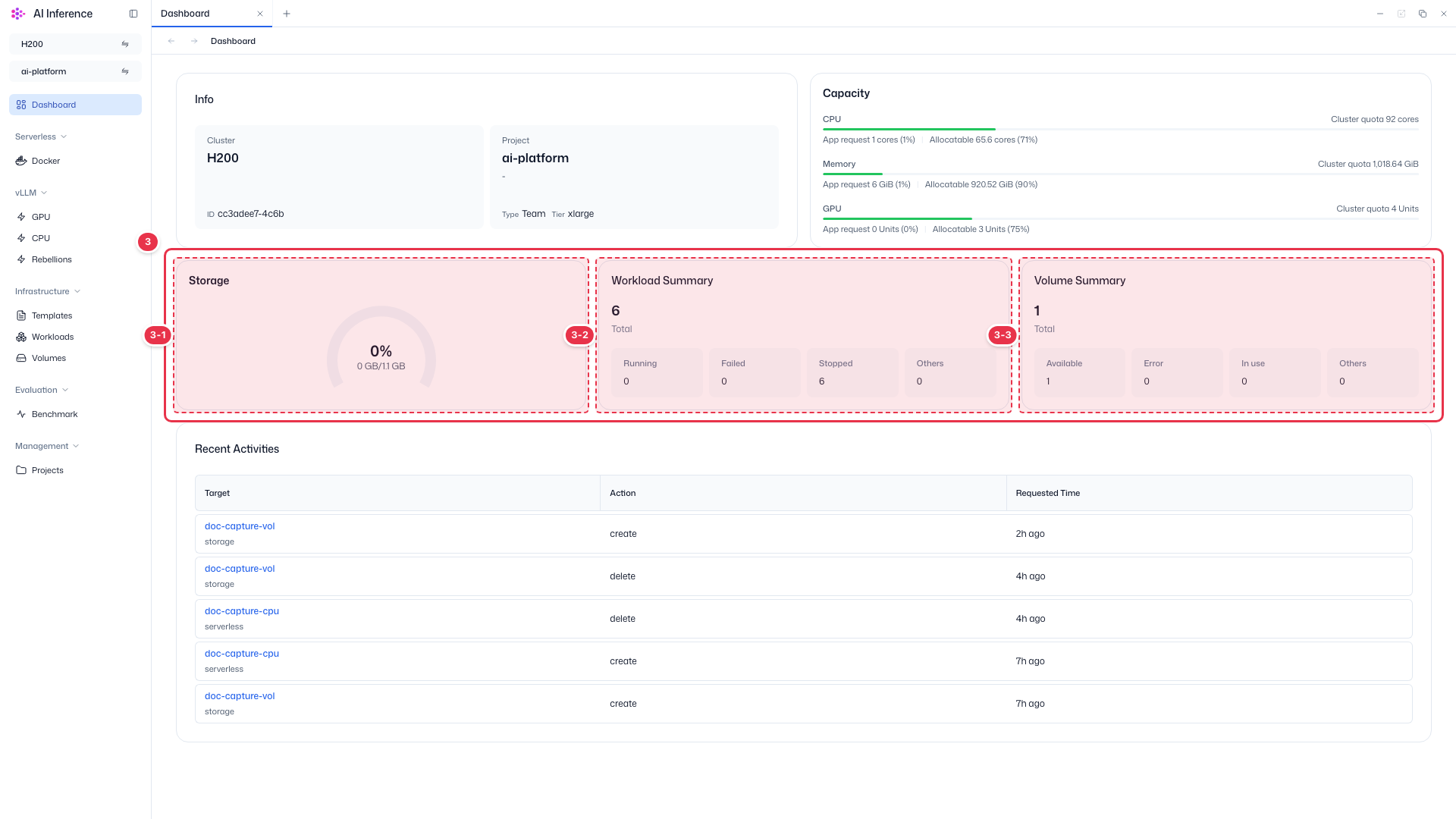Select the Dashboard tab
1456x819 pixels.
pos(212,14)
